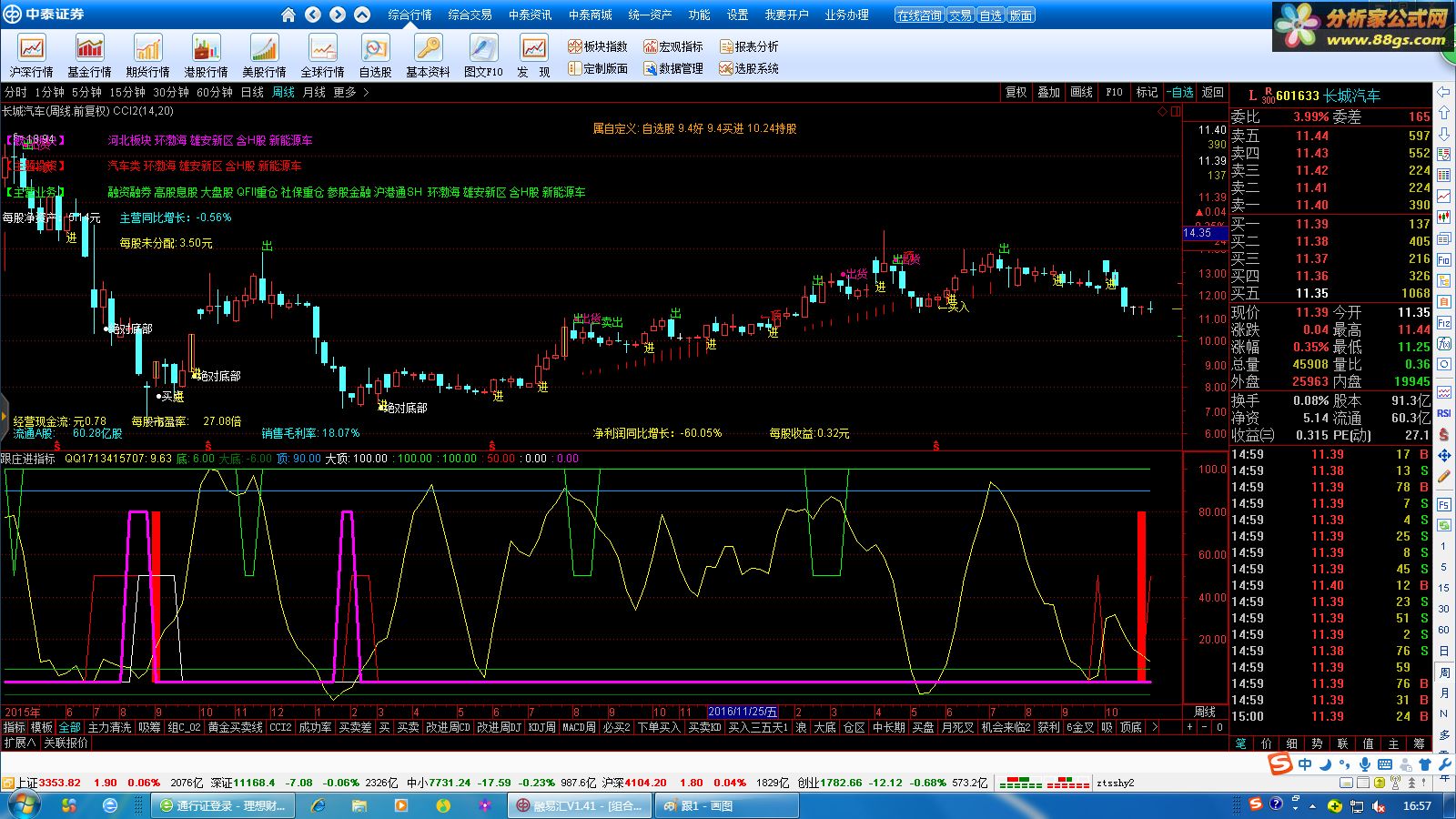Open 选股系统 stock screening system

click(749, 68)
